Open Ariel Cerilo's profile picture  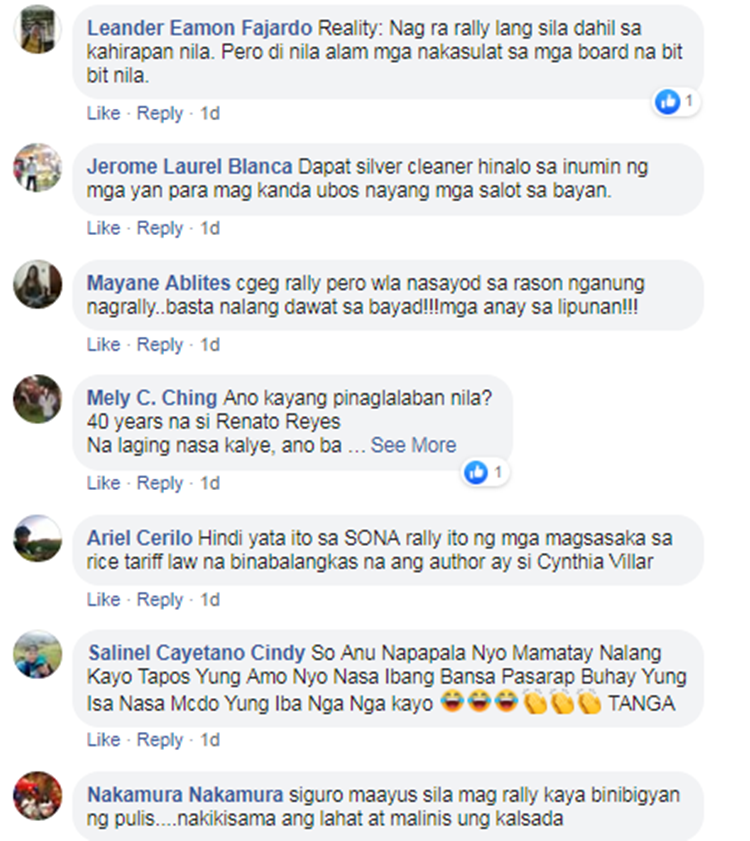tap(38, 538)
